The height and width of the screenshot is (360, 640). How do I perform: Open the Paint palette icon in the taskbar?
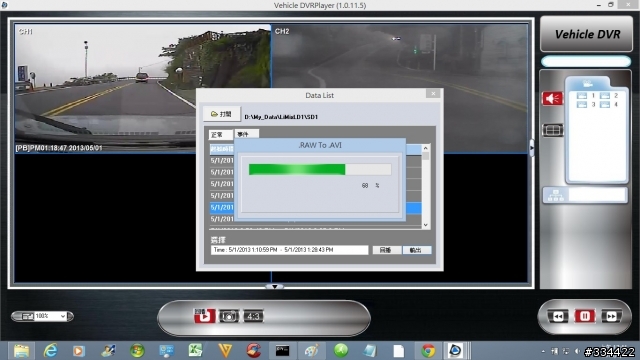point(311,351)
